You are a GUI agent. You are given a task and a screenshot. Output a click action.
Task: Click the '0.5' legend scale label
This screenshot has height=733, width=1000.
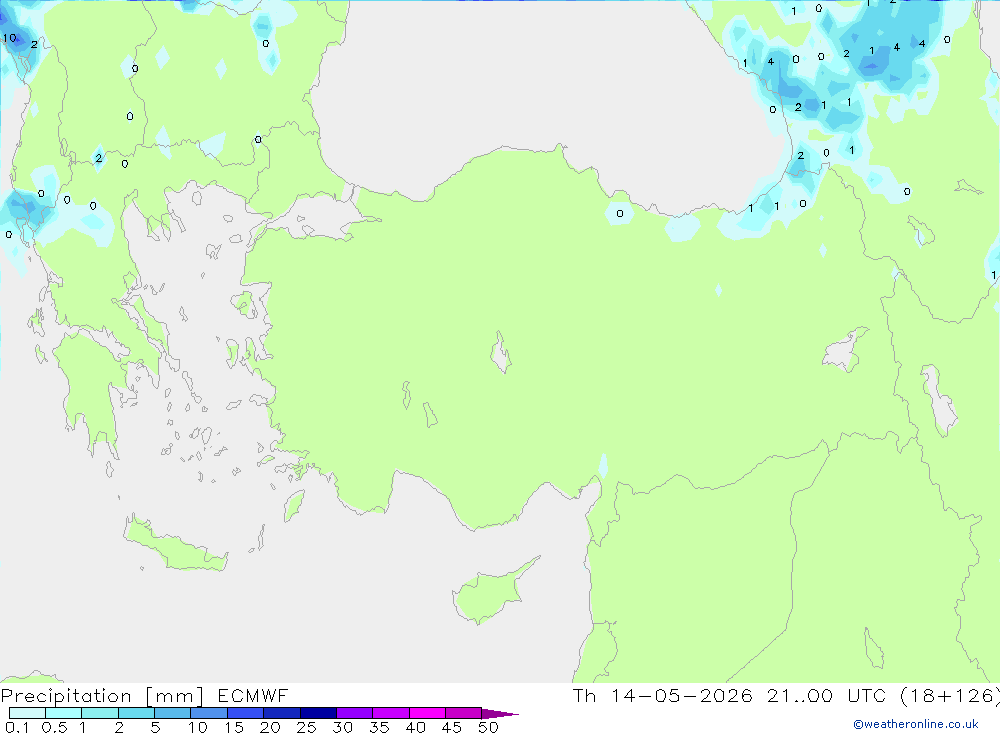pyautogui.click(x=54, y=727)
